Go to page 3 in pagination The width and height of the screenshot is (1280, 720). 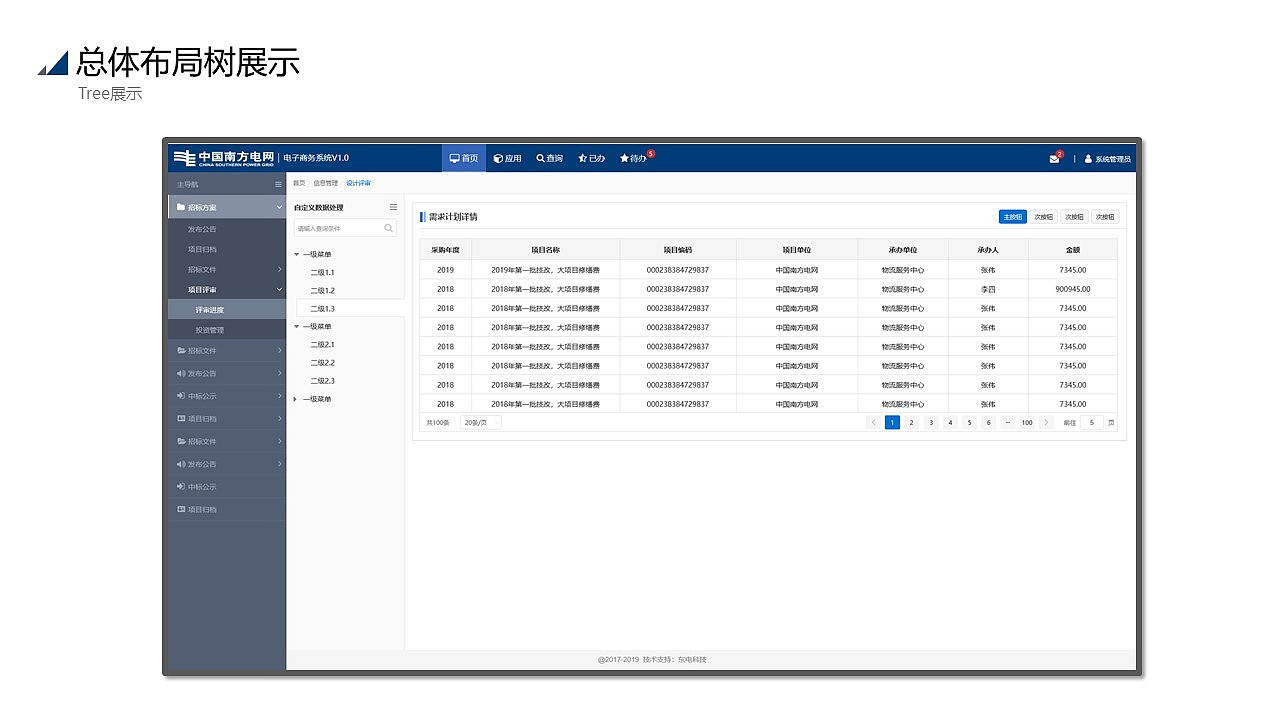[x=931, y=422]
